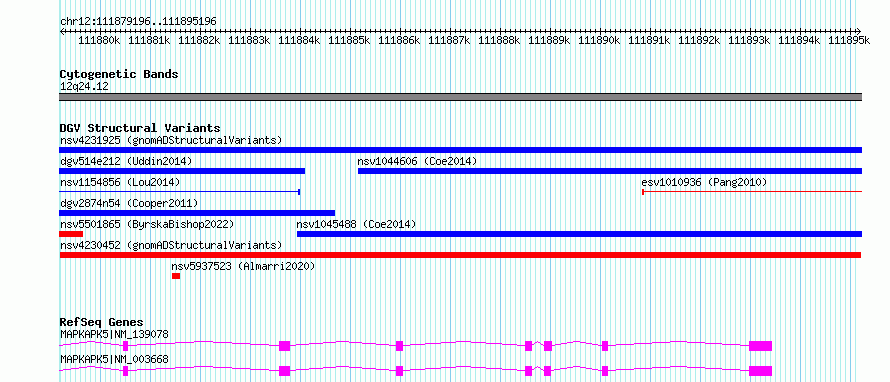Click the DGV Structural Variants track heading
Image resolution: width=890 pixels, height=382 pixels.
140,128
